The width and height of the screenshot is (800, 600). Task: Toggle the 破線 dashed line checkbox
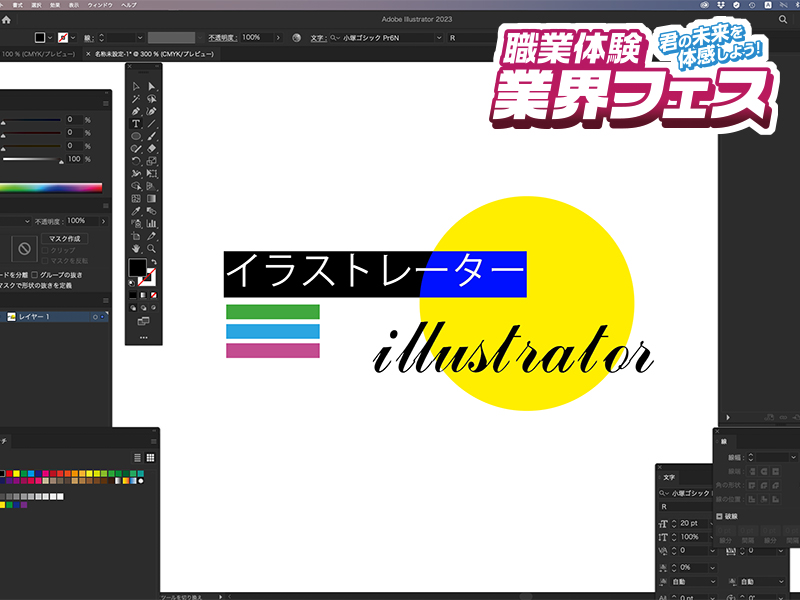[719, 516]
